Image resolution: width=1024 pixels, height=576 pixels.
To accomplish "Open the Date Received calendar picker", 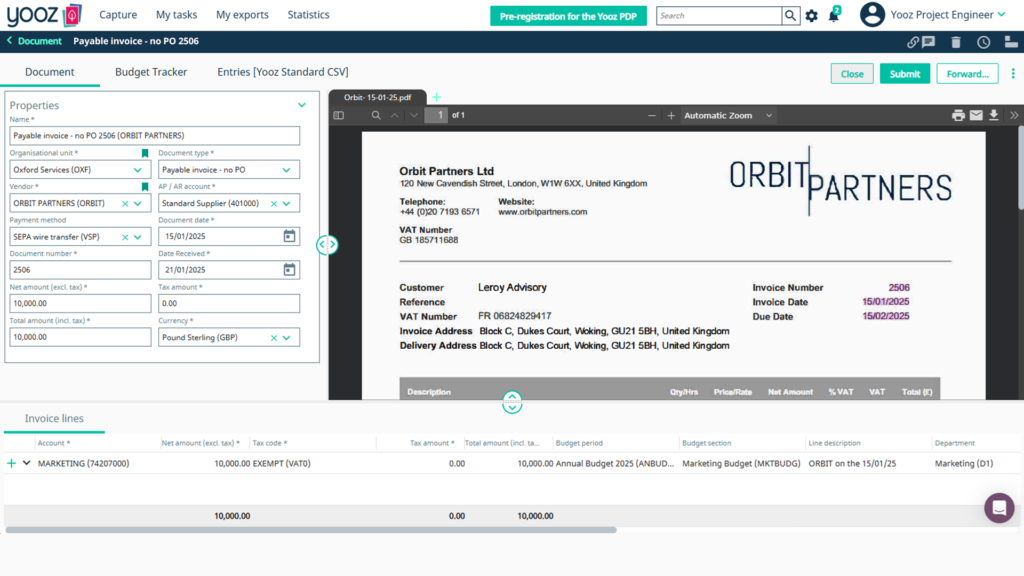I will point(289,269).
